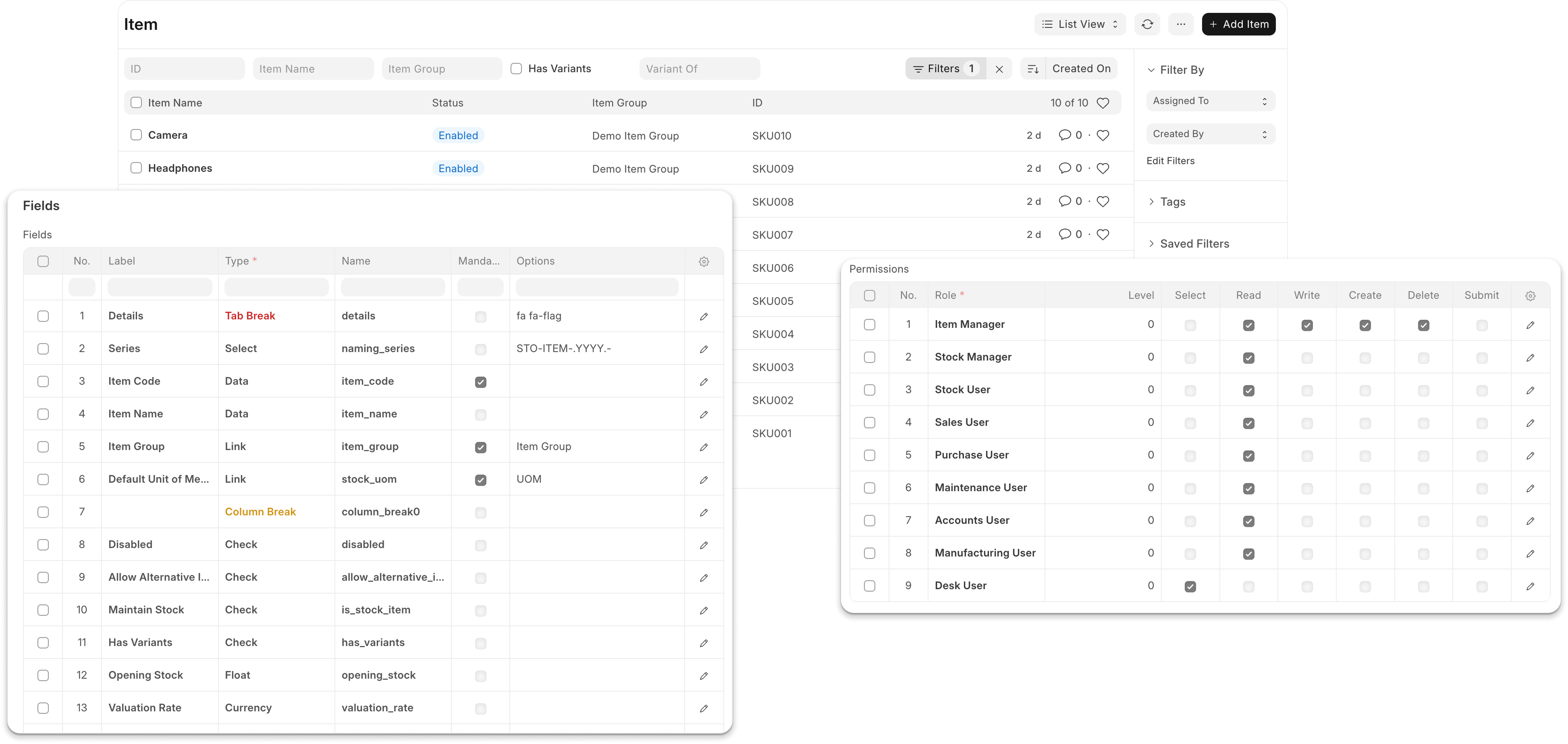Toggle Write permission for Item Manager
Viewport: 1568px width, 744px height.
click(x=1307, y=325)
